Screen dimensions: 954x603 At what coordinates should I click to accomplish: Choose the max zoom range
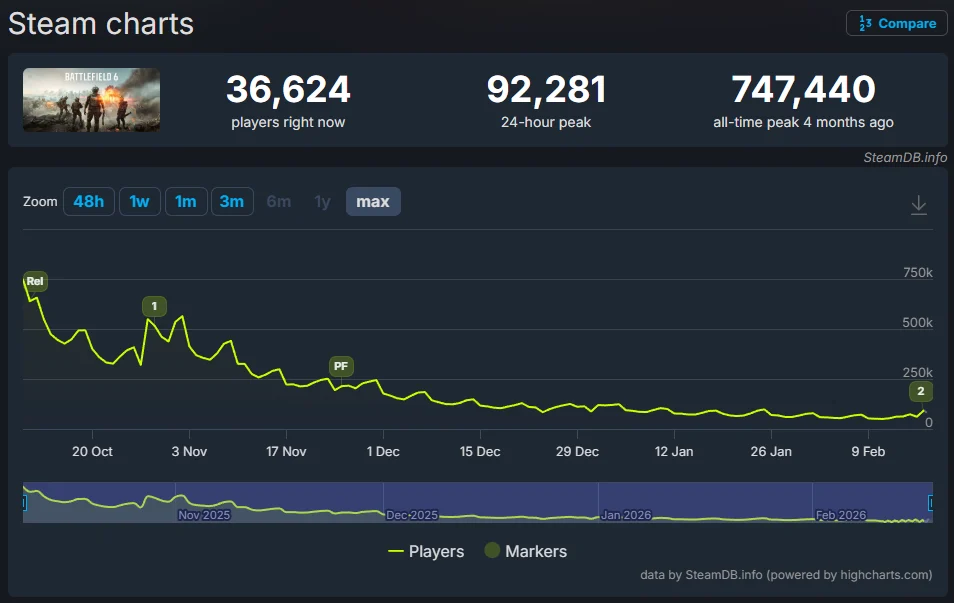[x=373, y=202]
